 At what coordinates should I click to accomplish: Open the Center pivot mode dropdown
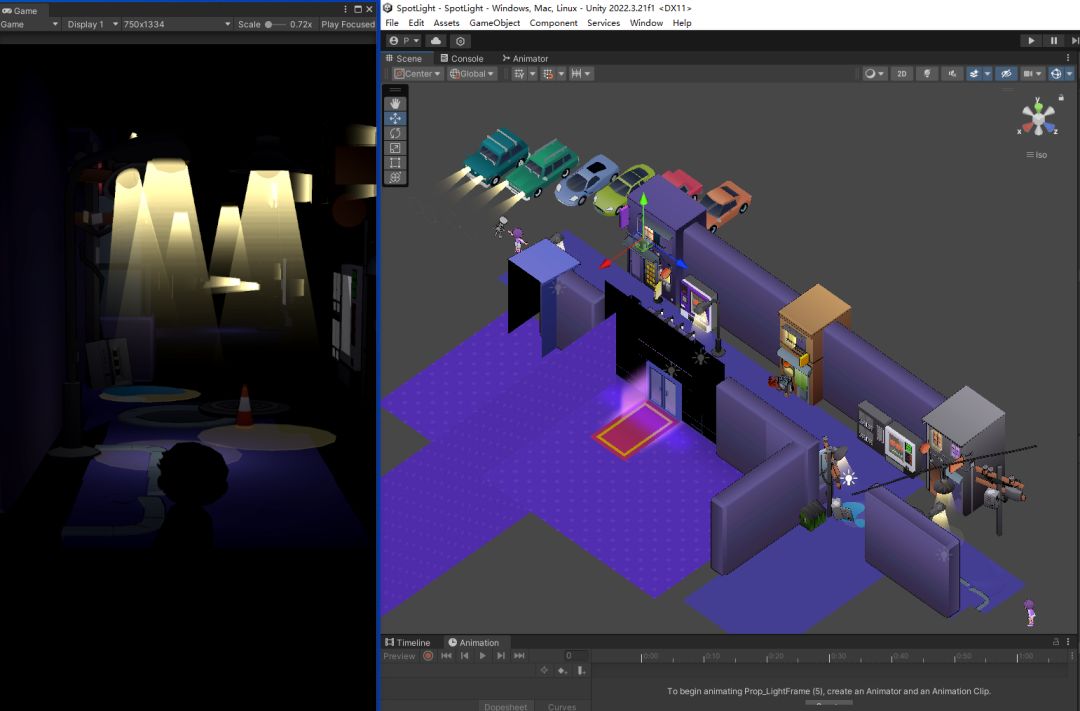(x=417, y=74)
